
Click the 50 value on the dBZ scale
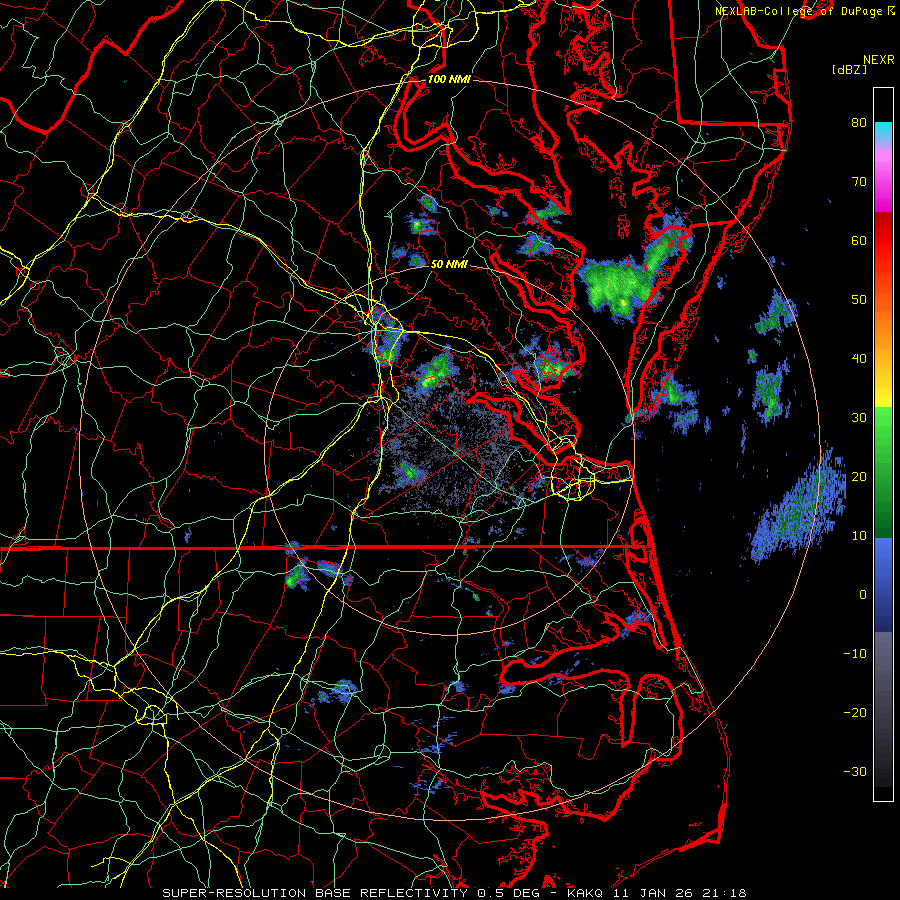pos(859,300)
